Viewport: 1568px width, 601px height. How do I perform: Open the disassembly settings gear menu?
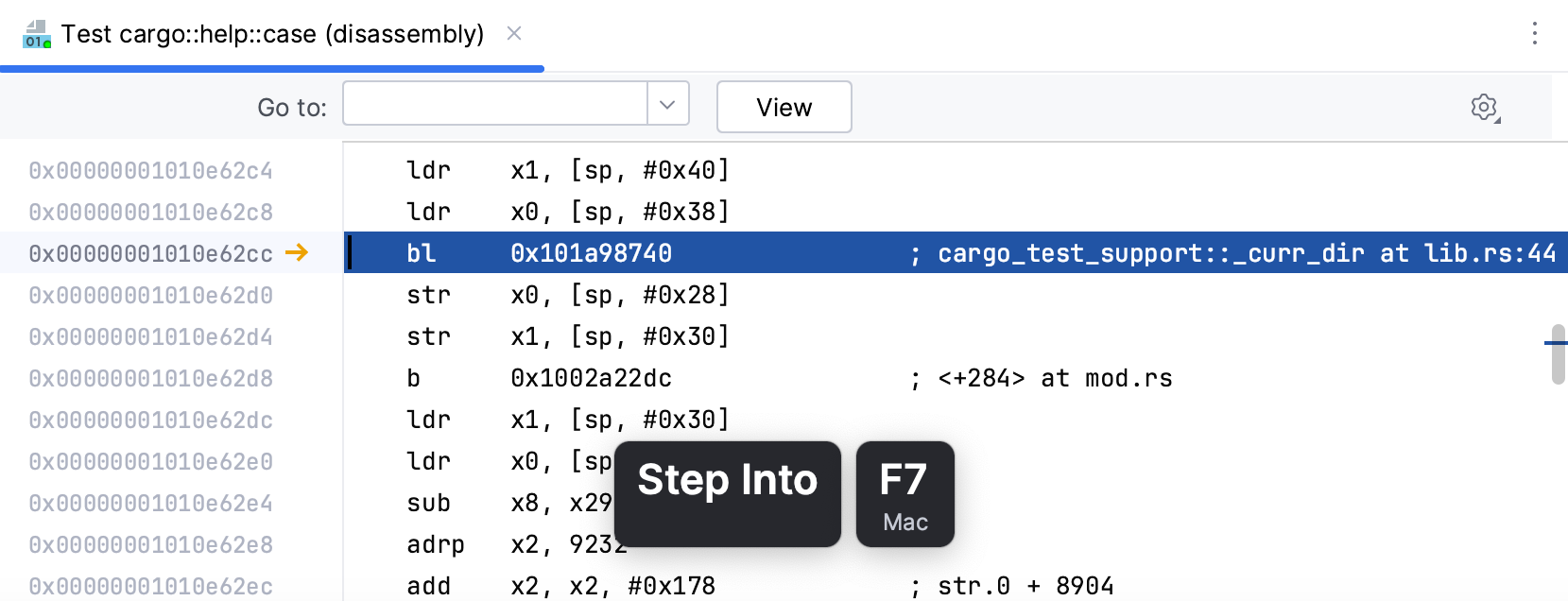1485,108
